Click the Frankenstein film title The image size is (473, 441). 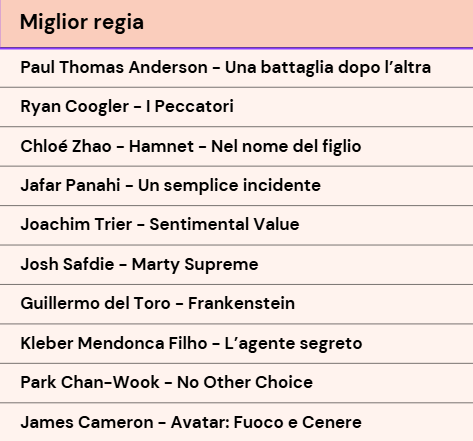(241, 303)
